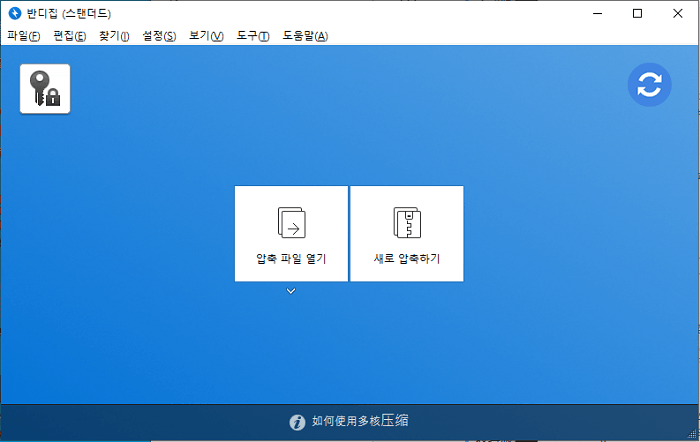
Task: Click the Bandizip logo in title bar
Action: [15, 13]
